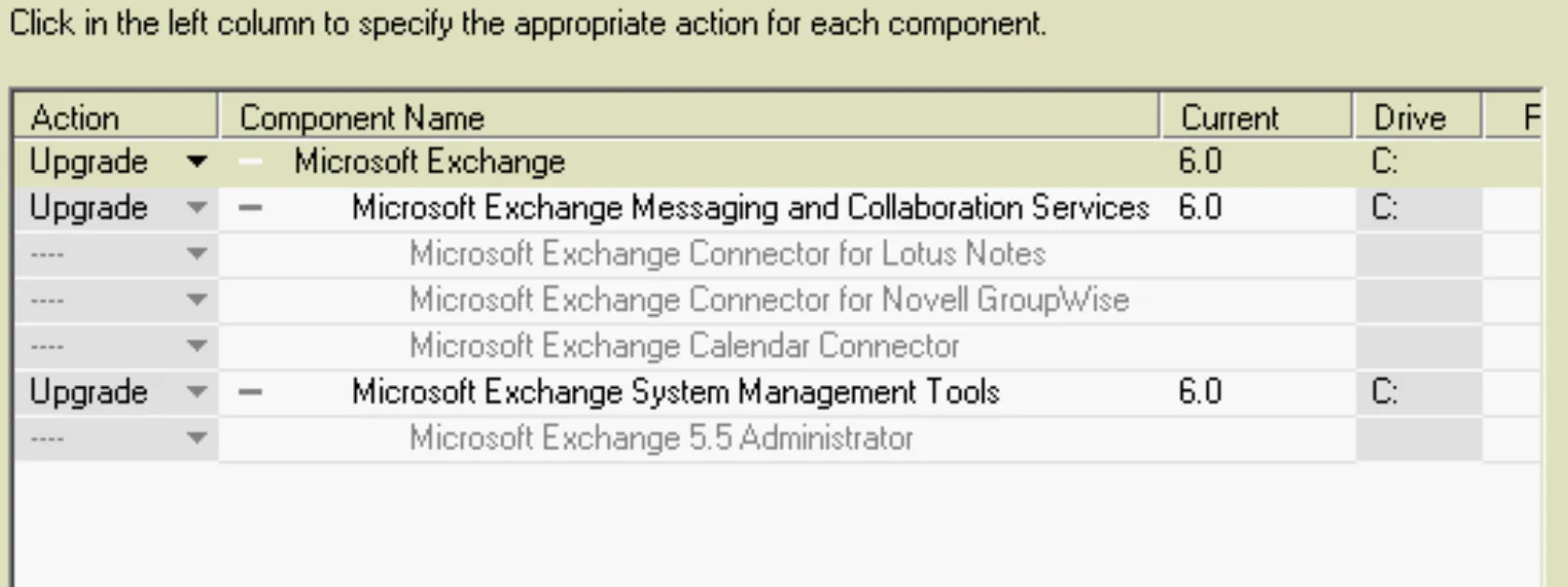Open the Action dropdown for Calendar Connector
This screenshot has height=587, width=1568.
(x=196, y=345)
